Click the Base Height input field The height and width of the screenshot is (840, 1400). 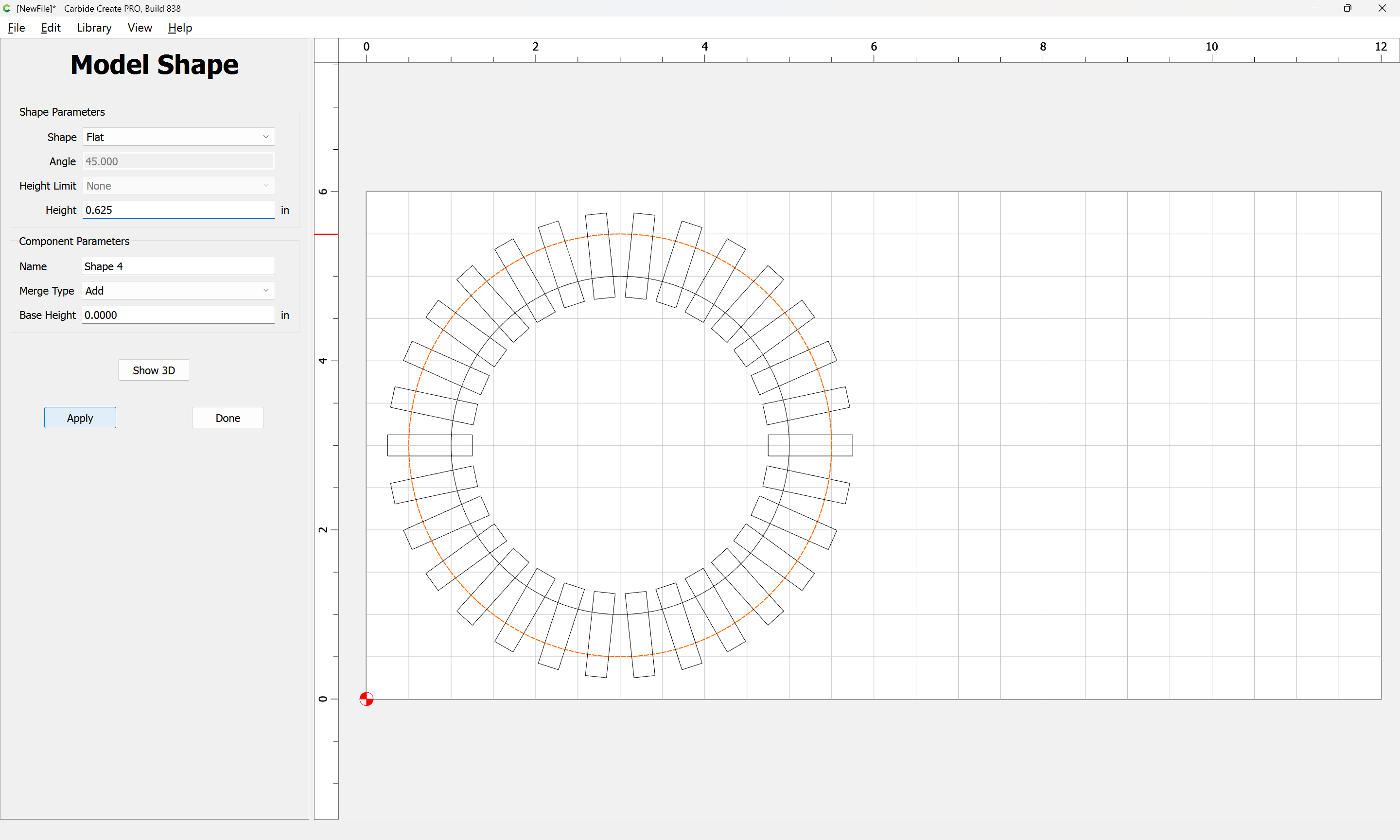click(178, 315)
